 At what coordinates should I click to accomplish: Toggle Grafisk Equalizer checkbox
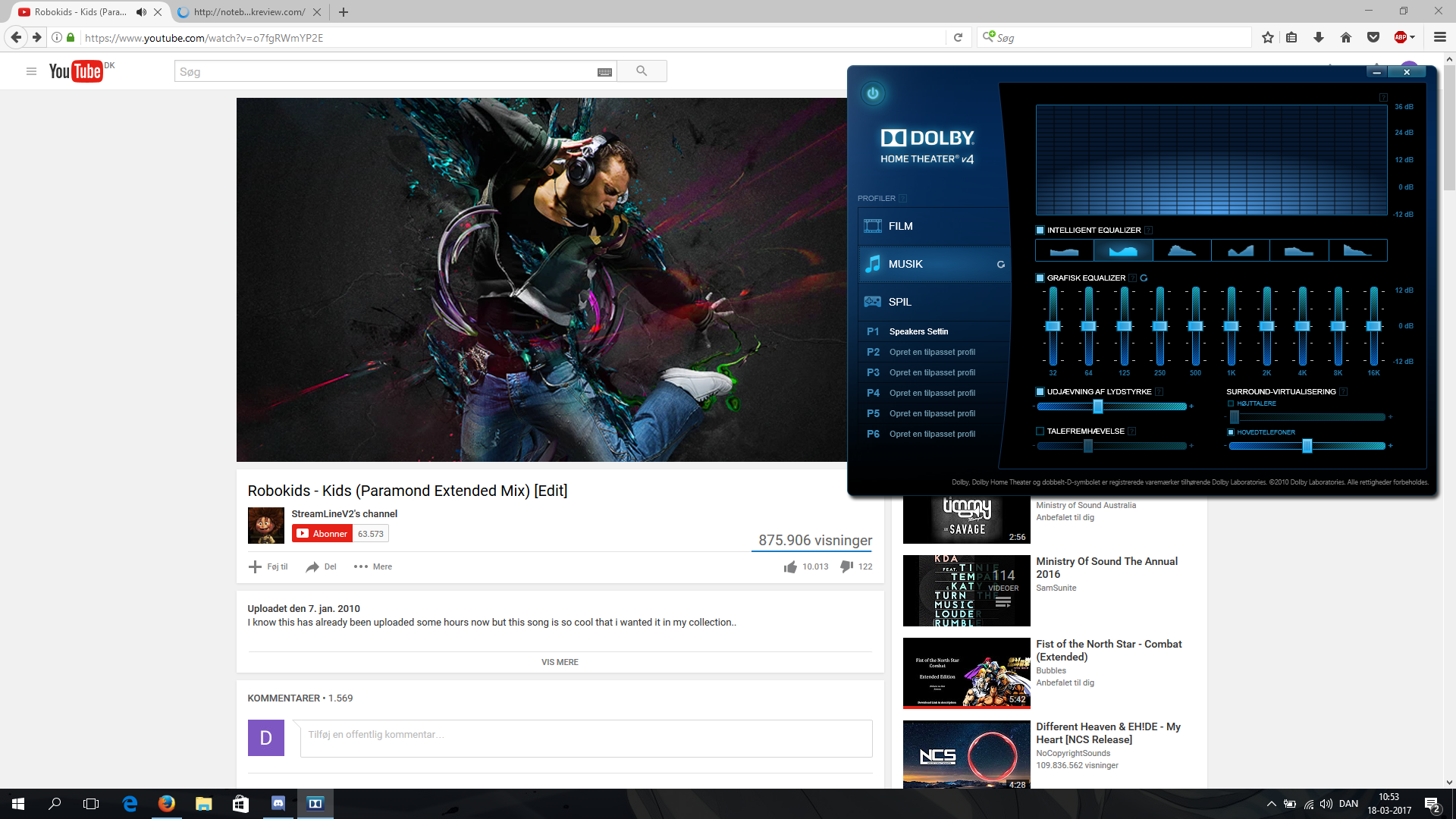[x=1040, y=278]
